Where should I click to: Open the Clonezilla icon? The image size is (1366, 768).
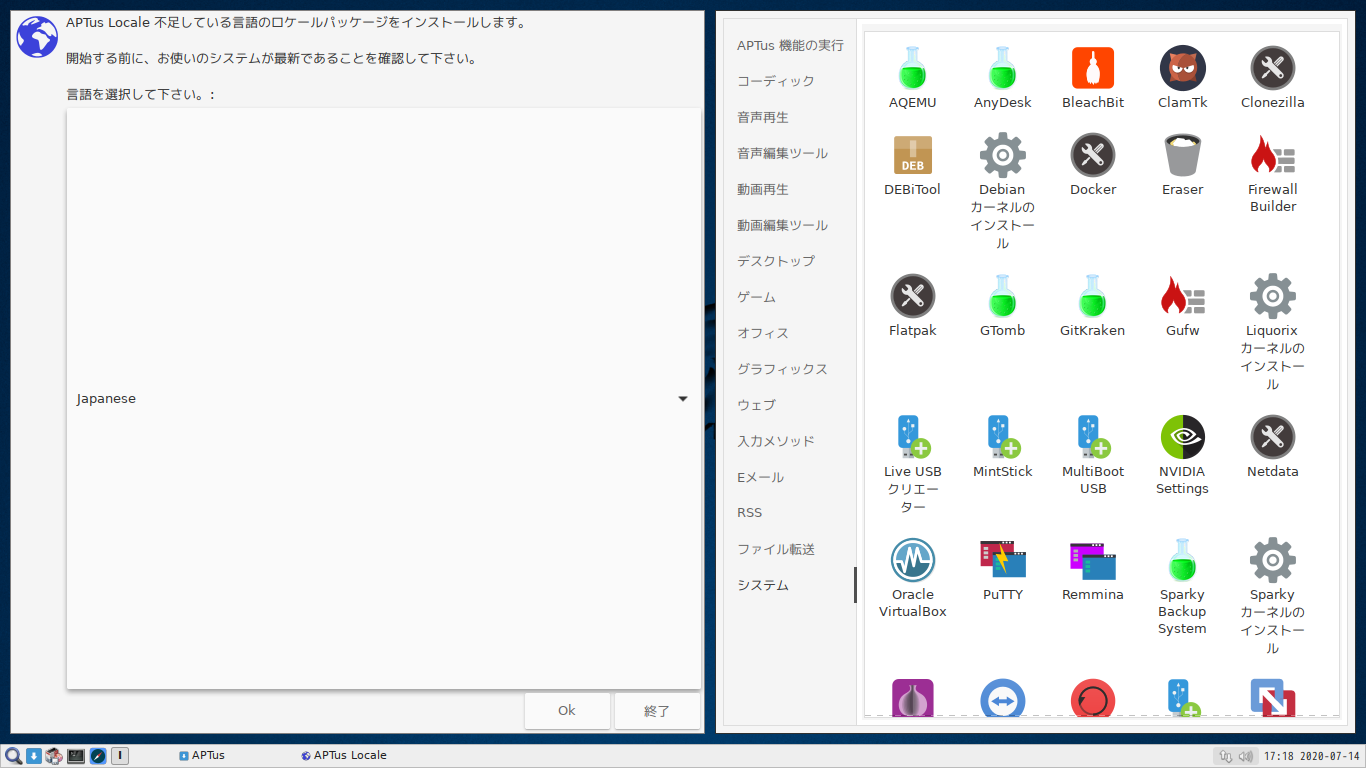tap(1272, 68)
